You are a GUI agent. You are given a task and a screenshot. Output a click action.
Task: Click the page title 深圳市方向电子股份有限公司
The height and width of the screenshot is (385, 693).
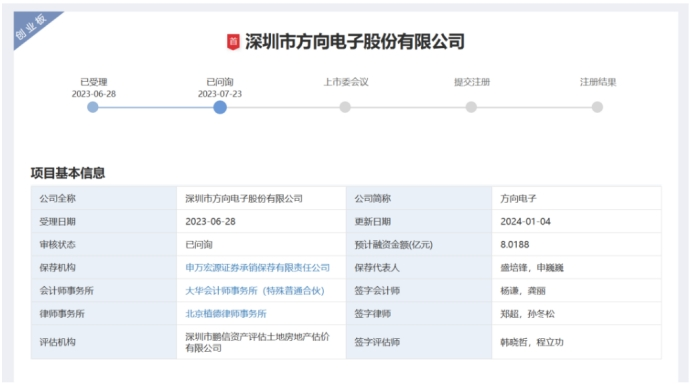(x=354, y=42)
